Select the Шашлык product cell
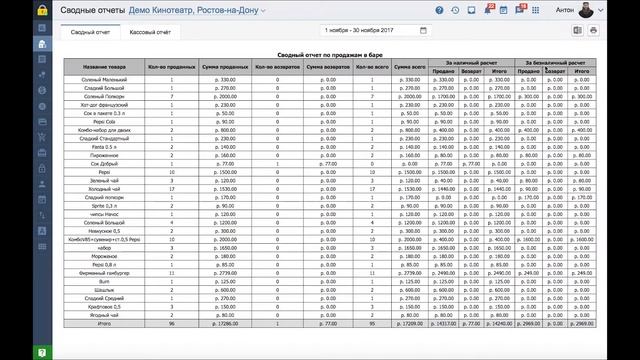The width and height of the screenshot is (640, 360). (x=104, y=290)
